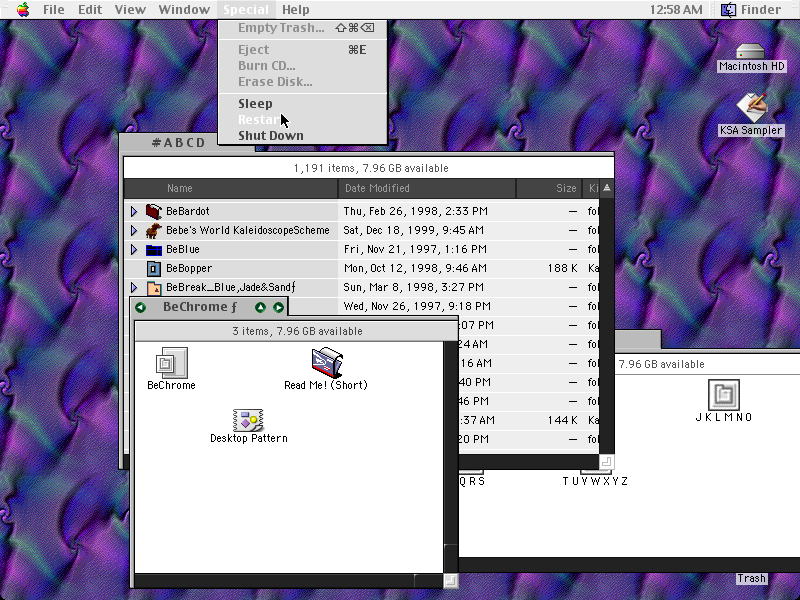
Task: Click the Thu, Feb 26, 1998 date cell
Action: (x=415, y=211)
